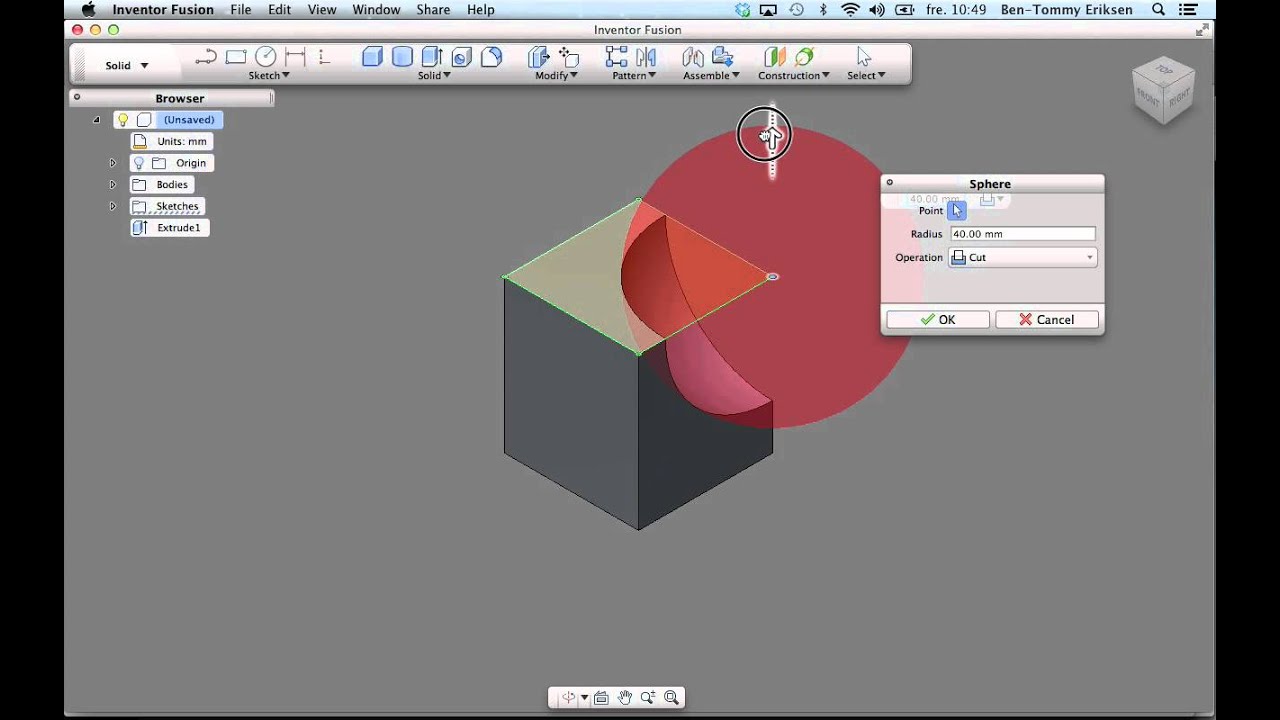
Task: Click the Radius 40.00 mm field
Action: pyautogui.click(x=1022, y=234)
